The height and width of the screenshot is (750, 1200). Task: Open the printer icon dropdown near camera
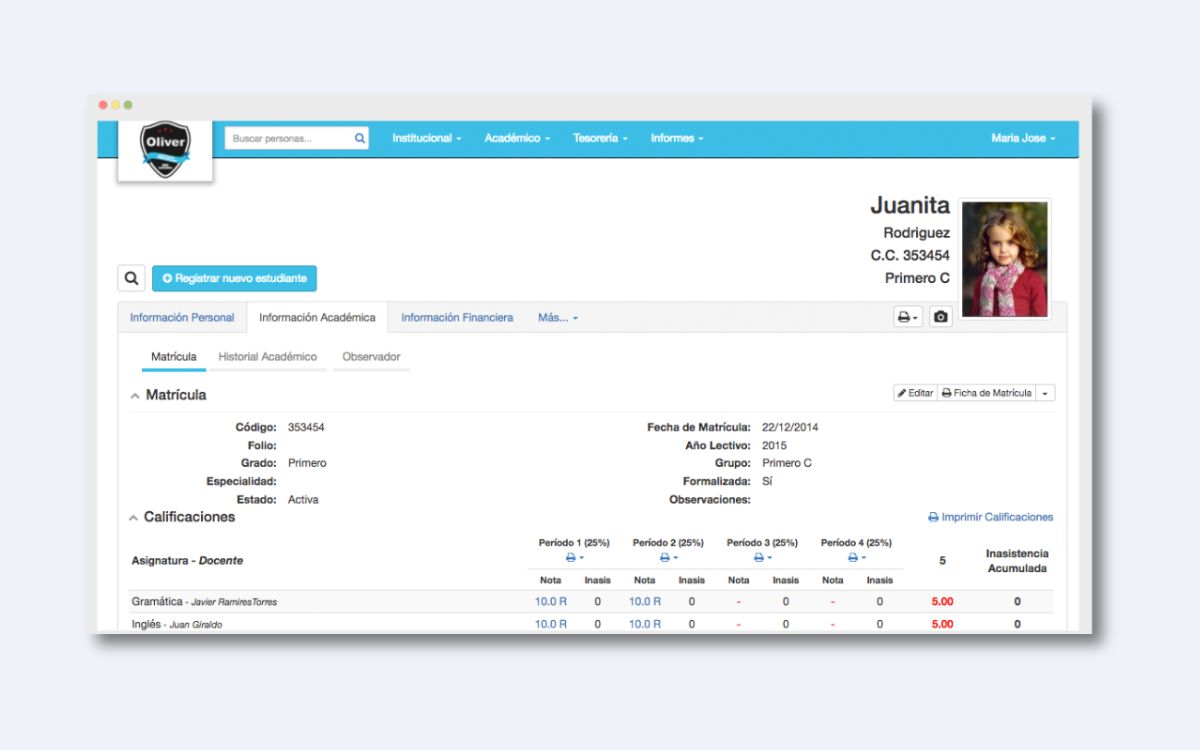click(x=907, y=317)
